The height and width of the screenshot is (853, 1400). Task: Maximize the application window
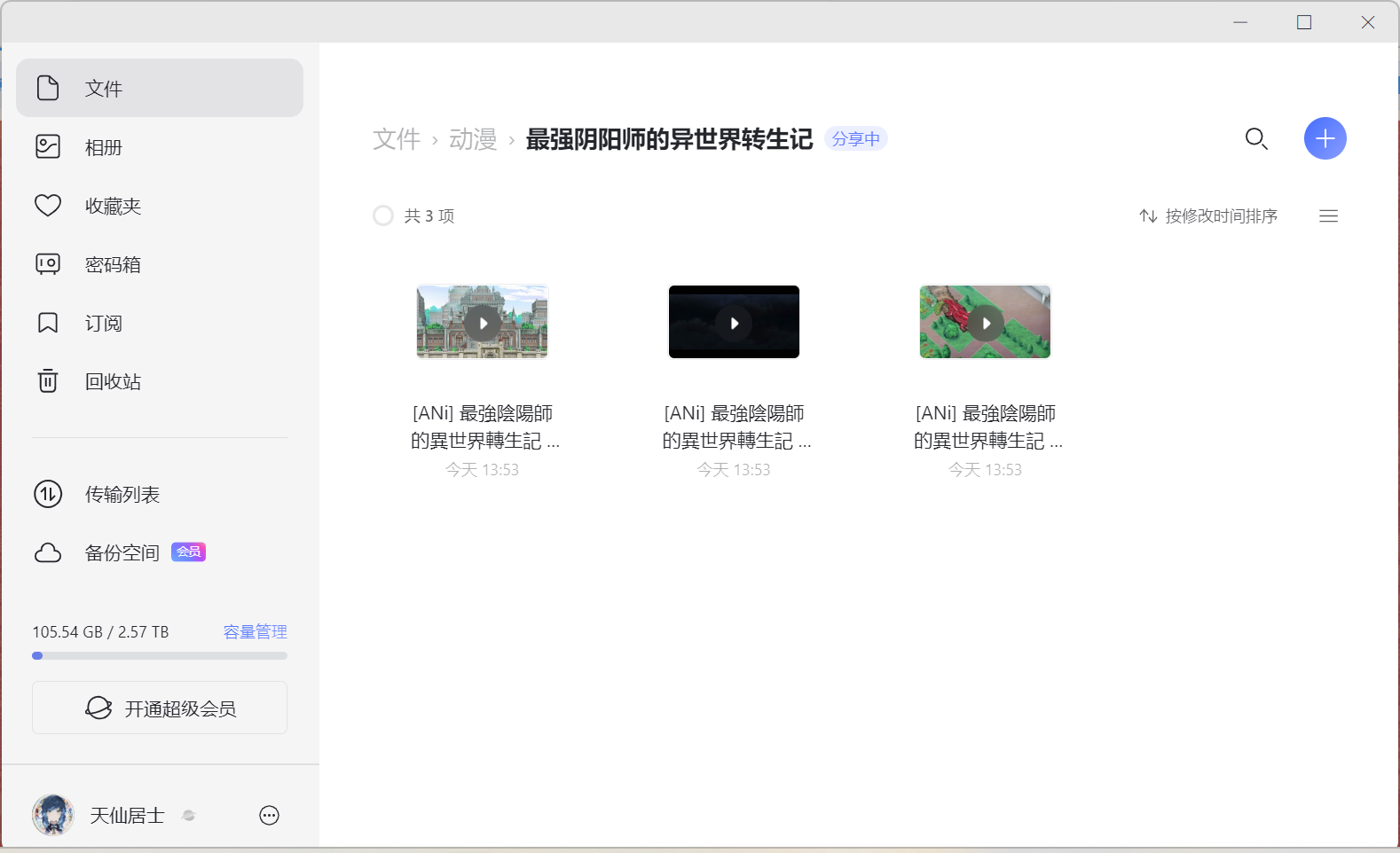[x=1304, y=22]
